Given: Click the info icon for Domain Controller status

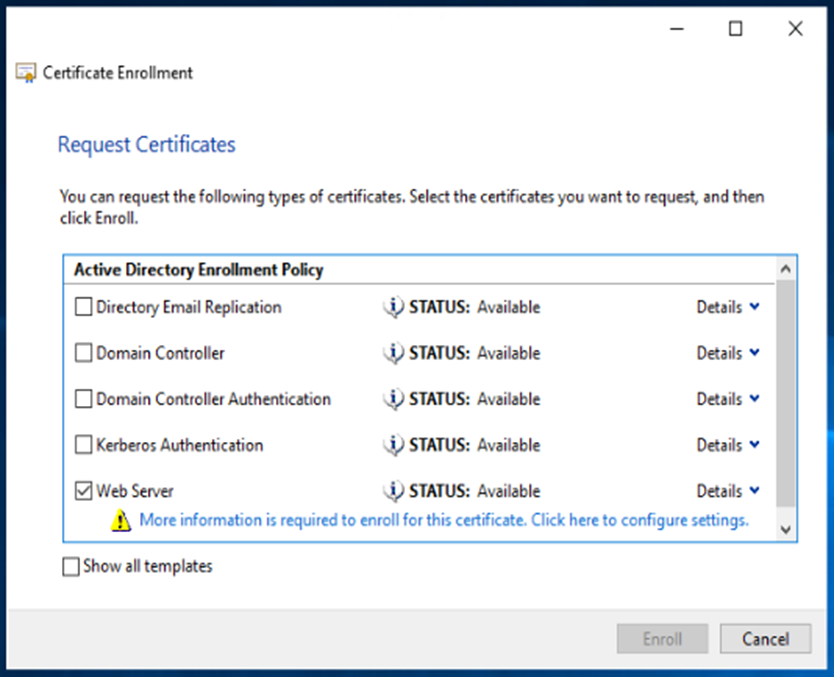Looking at the screenshot, I should (393, 353).
